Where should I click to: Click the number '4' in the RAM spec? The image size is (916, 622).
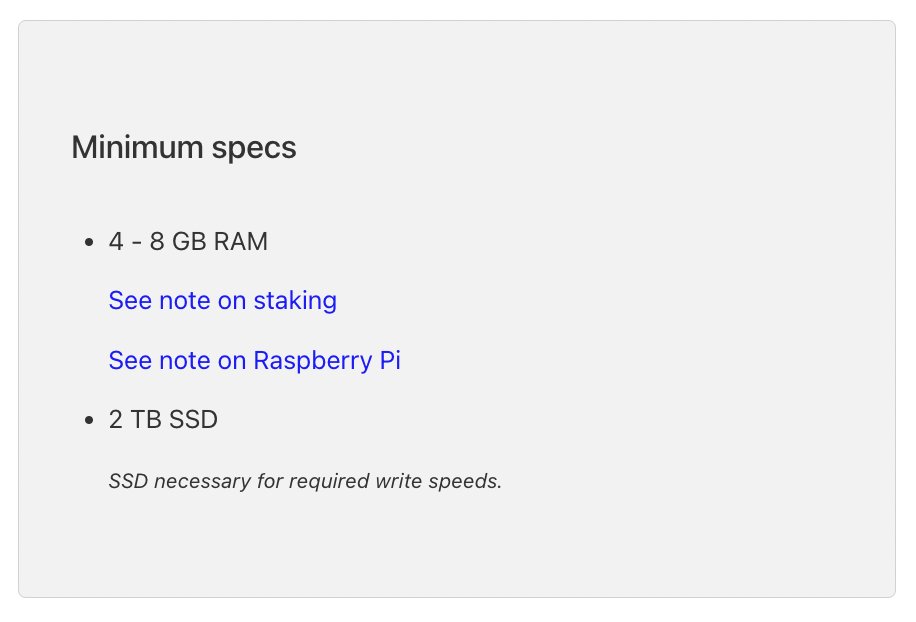(x=116, y=242)
